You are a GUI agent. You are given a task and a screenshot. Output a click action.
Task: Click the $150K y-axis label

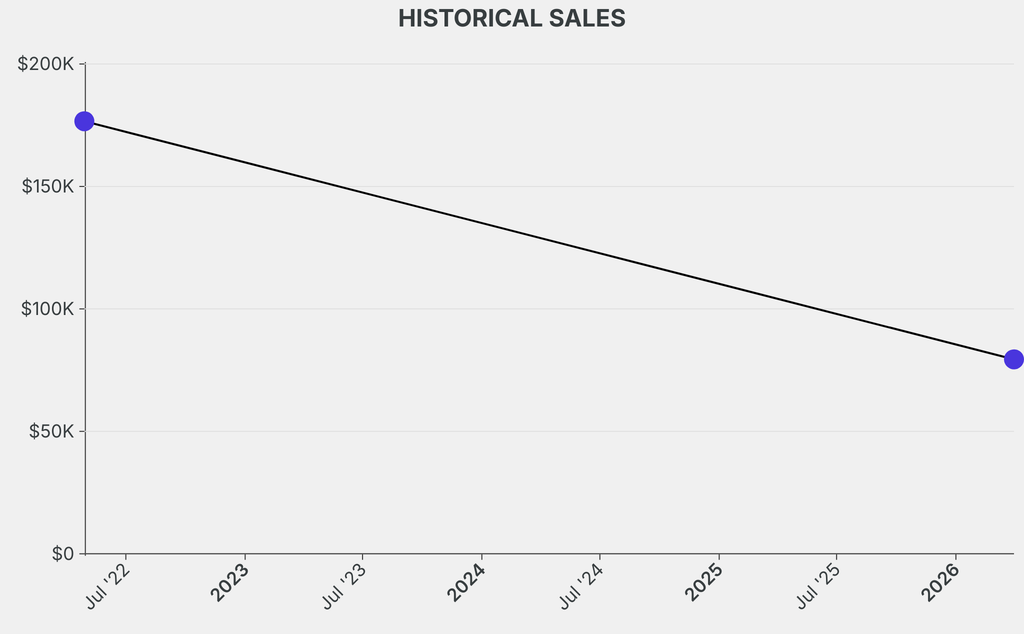click(46, 187)
